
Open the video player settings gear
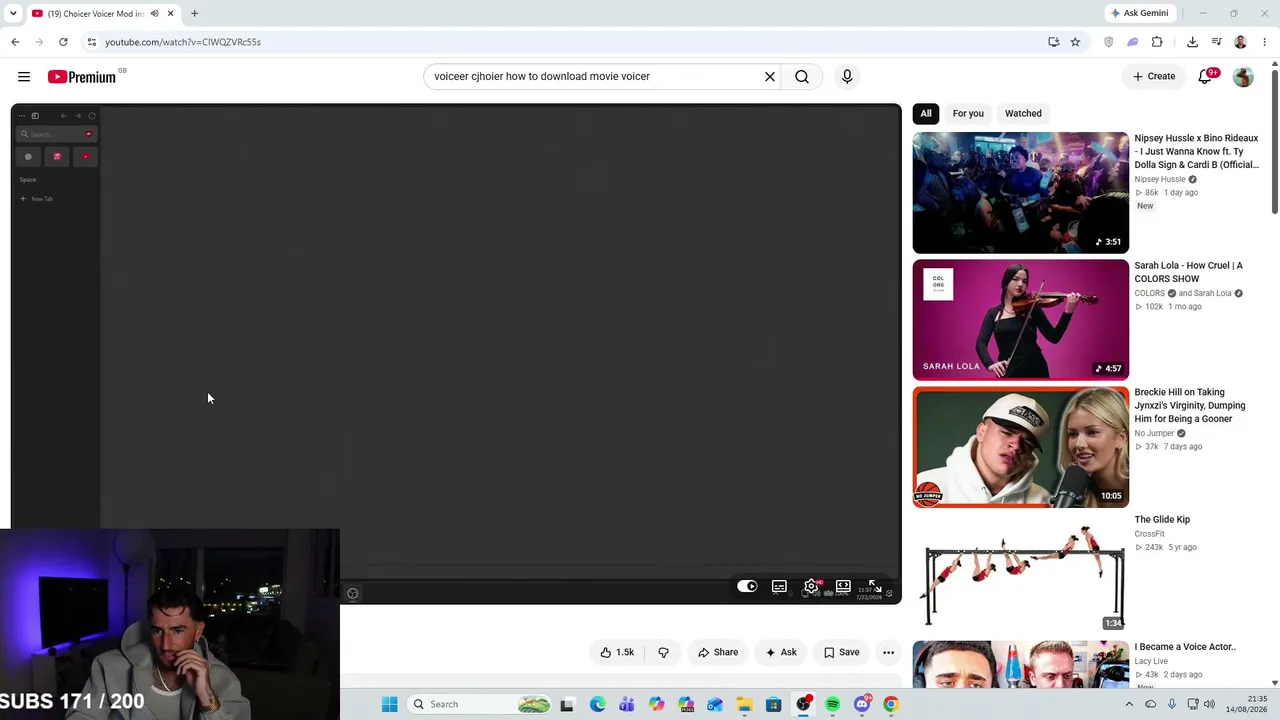pyautogui.click(x=811, y=587)
